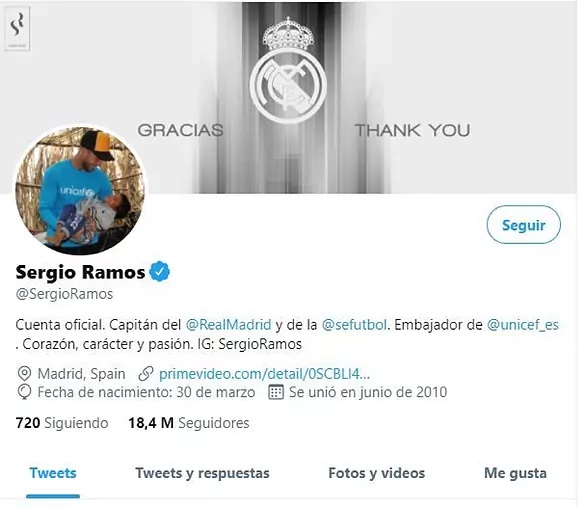View the 720 Siguiendo list

62,423
